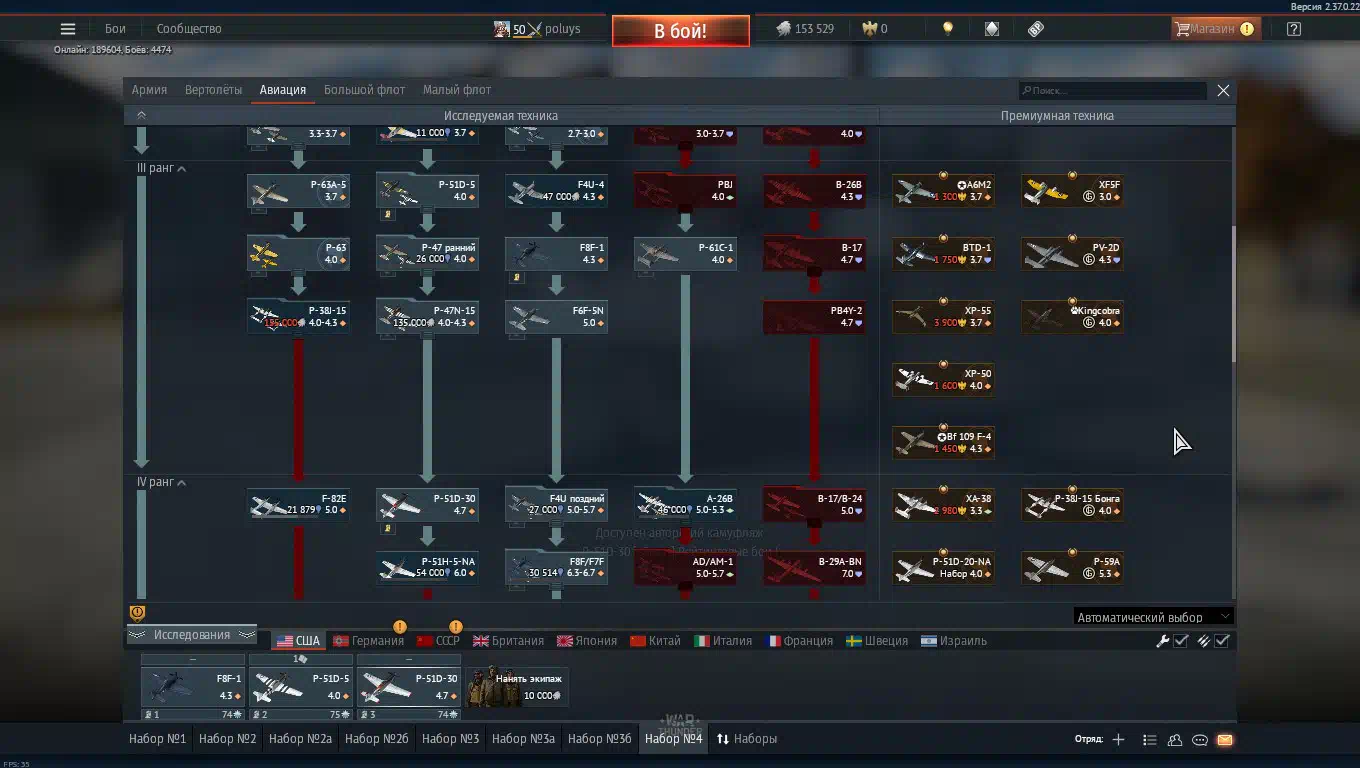
Task: Select the СССР nation tab
Action: tap(438, 641)
